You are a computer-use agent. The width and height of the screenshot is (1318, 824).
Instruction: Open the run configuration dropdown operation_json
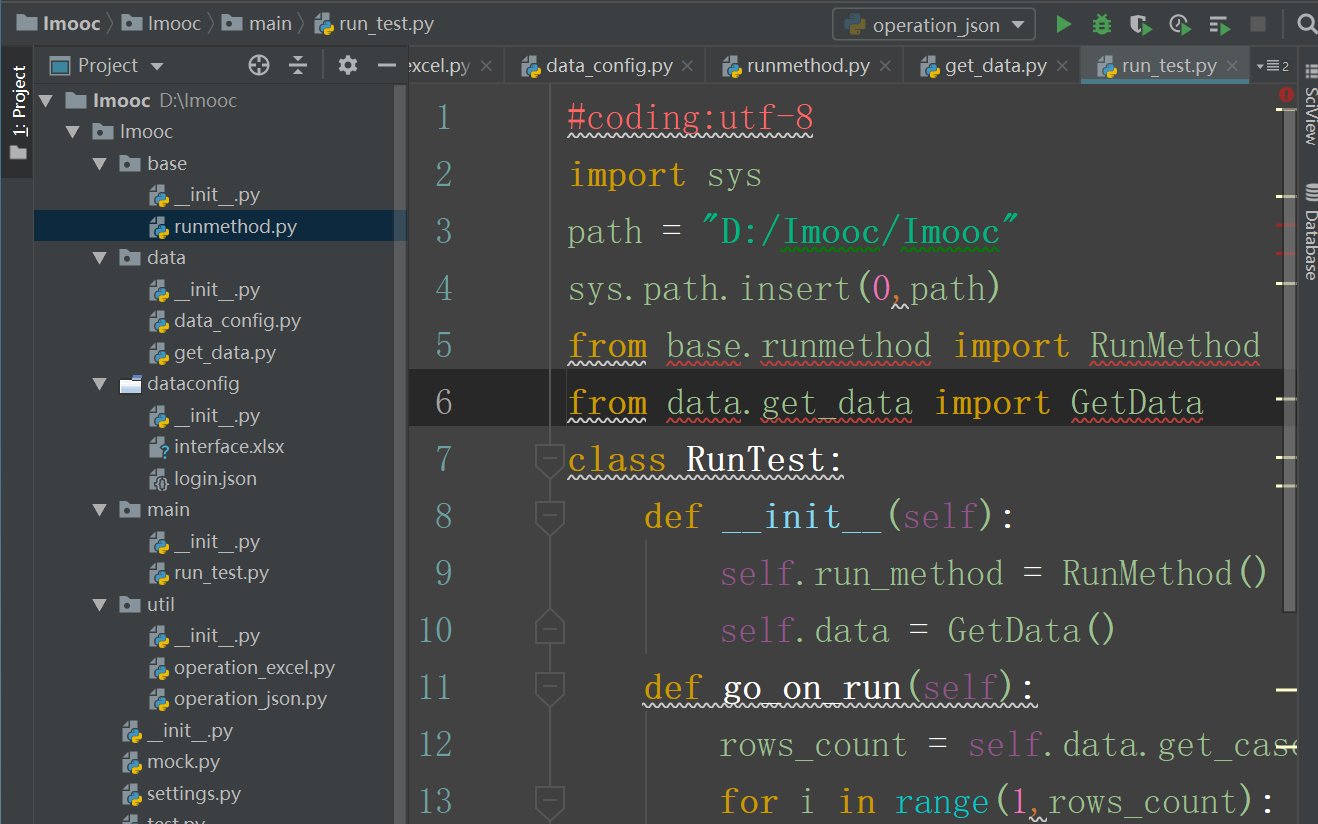[932, 25]
